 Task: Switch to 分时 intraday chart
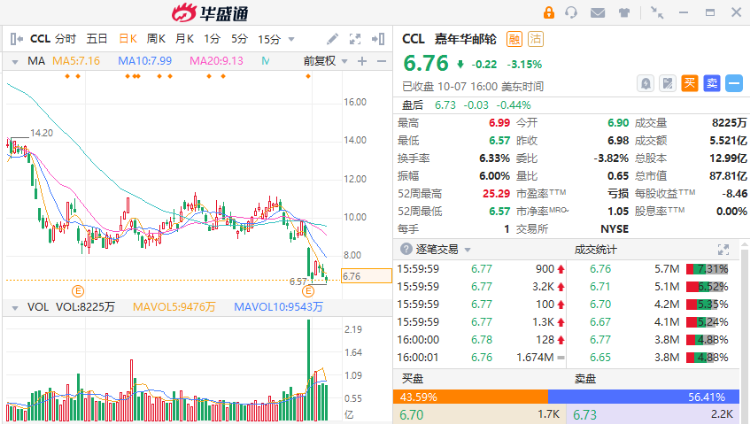pos(65,39)
